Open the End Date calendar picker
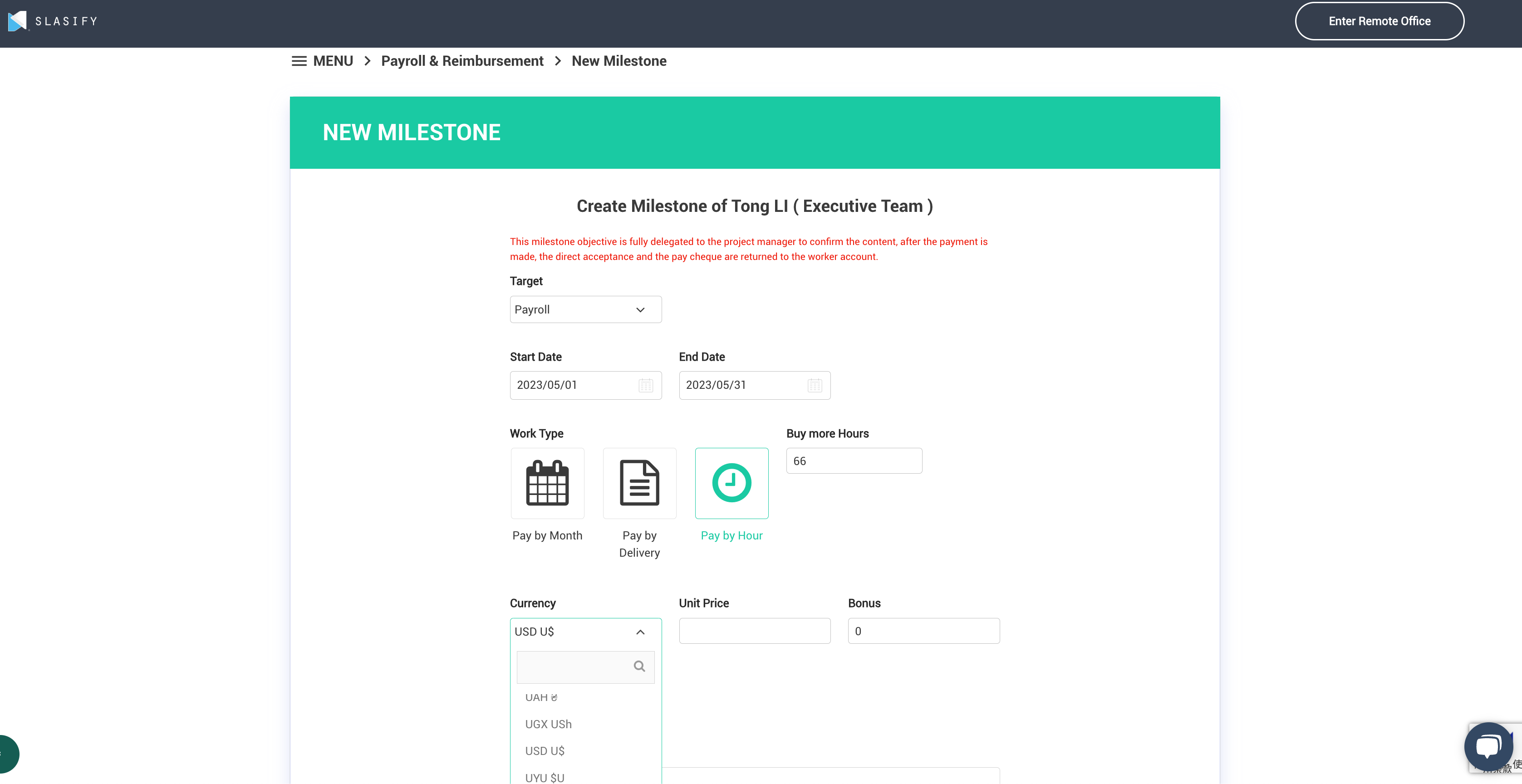1522x784 pixels. 815,385
